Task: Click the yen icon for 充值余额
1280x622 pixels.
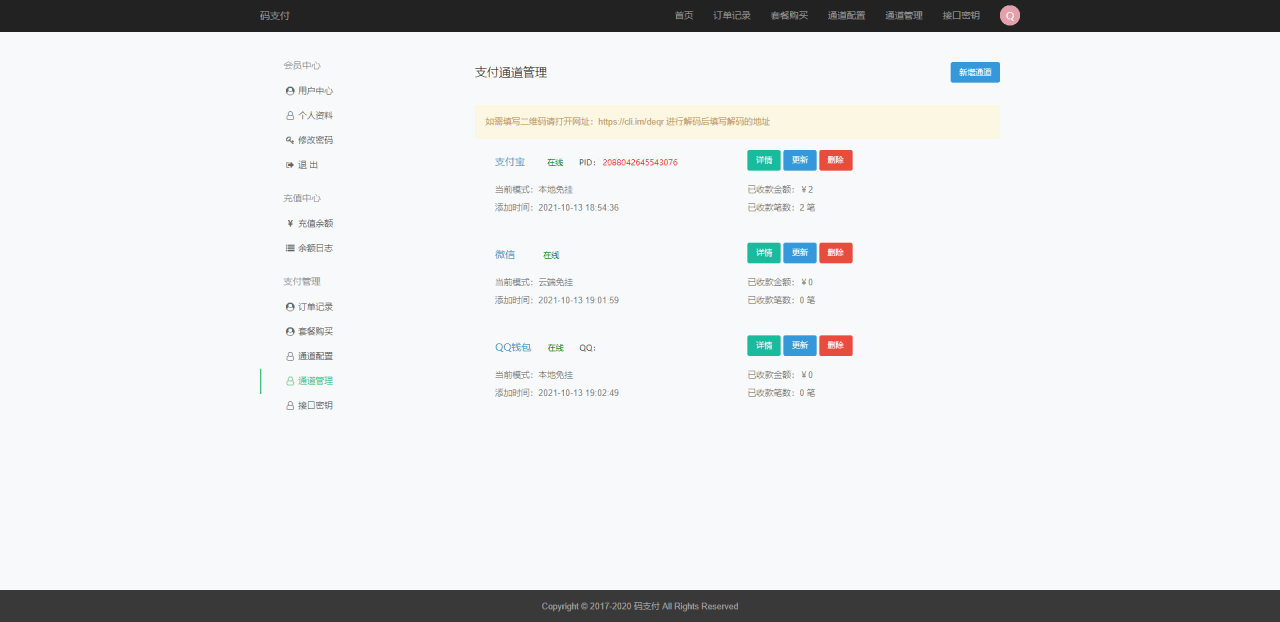Action: pos(290,224)
